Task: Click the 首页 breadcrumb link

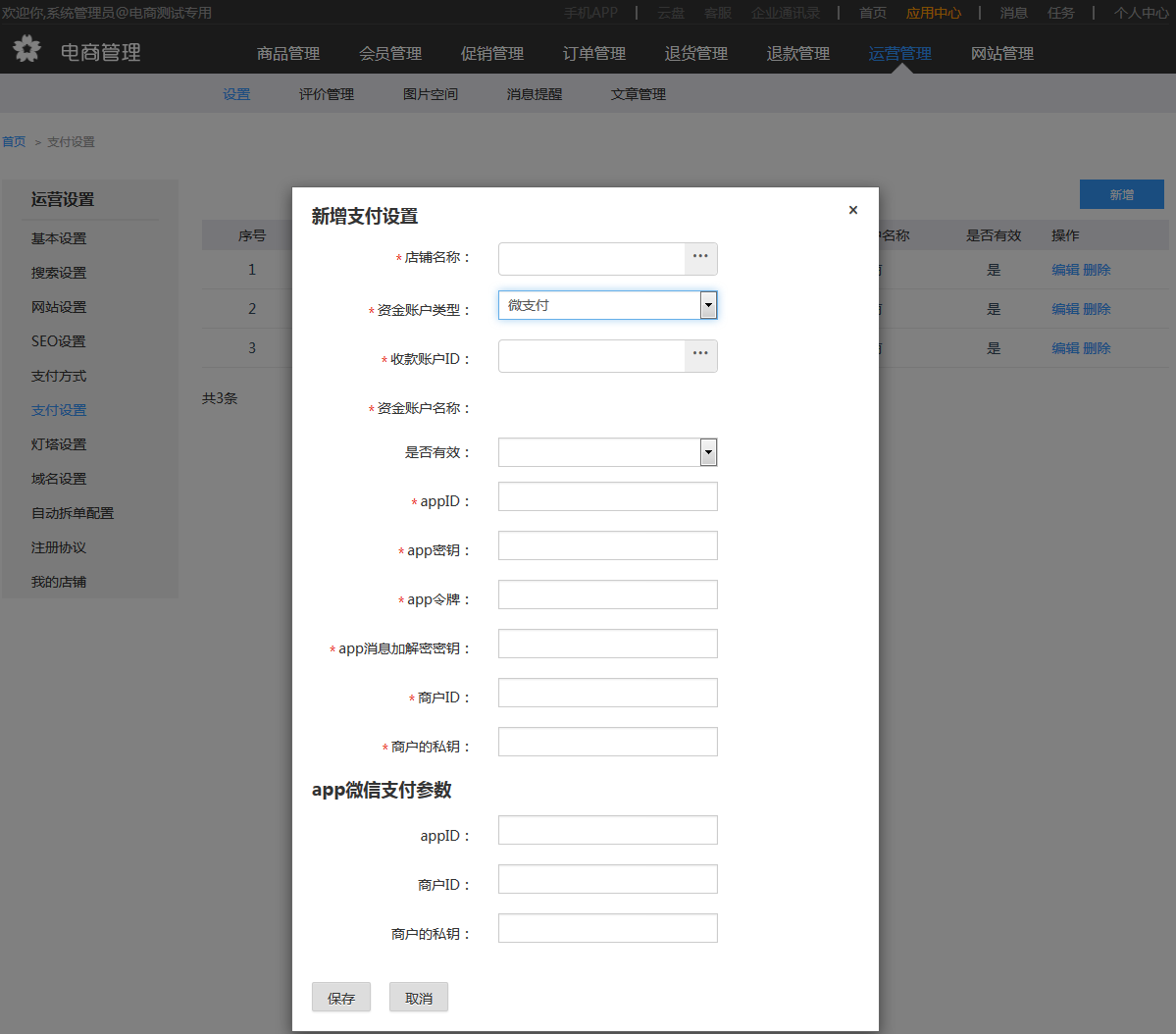Action: [14, 142]
